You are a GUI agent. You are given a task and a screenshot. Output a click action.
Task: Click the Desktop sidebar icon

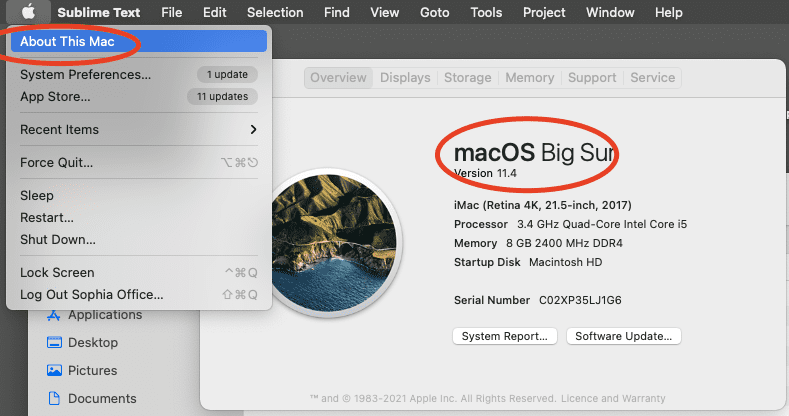[x=54, y=343]
